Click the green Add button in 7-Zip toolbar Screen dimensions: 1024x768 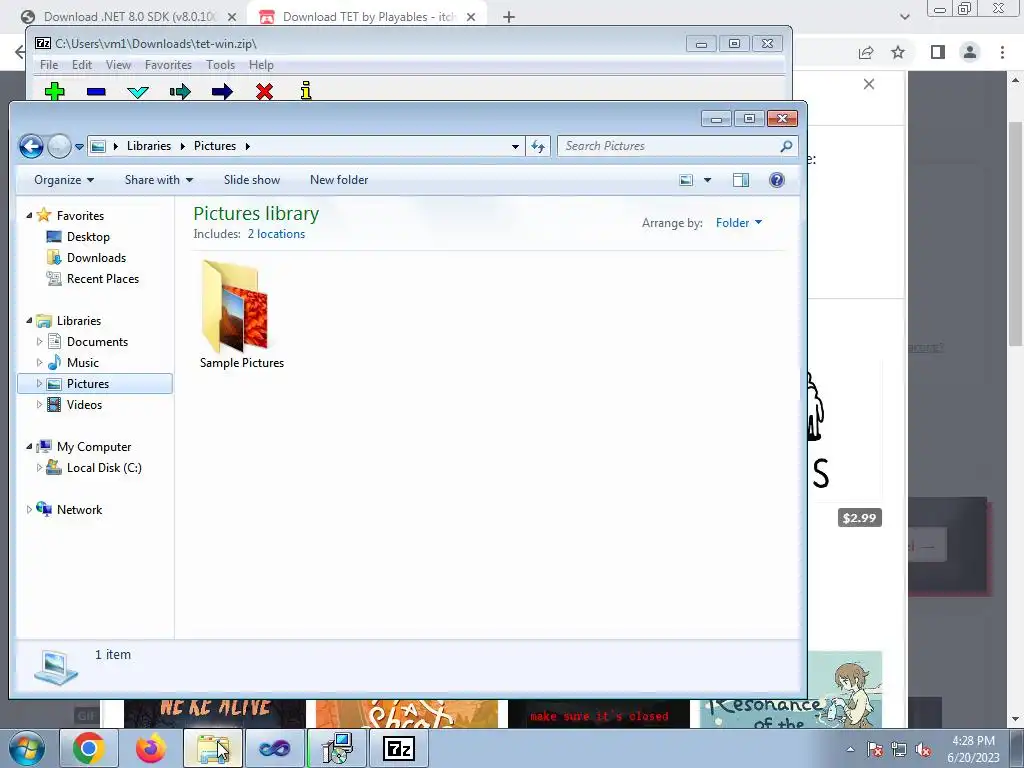[x=55, y=91]
